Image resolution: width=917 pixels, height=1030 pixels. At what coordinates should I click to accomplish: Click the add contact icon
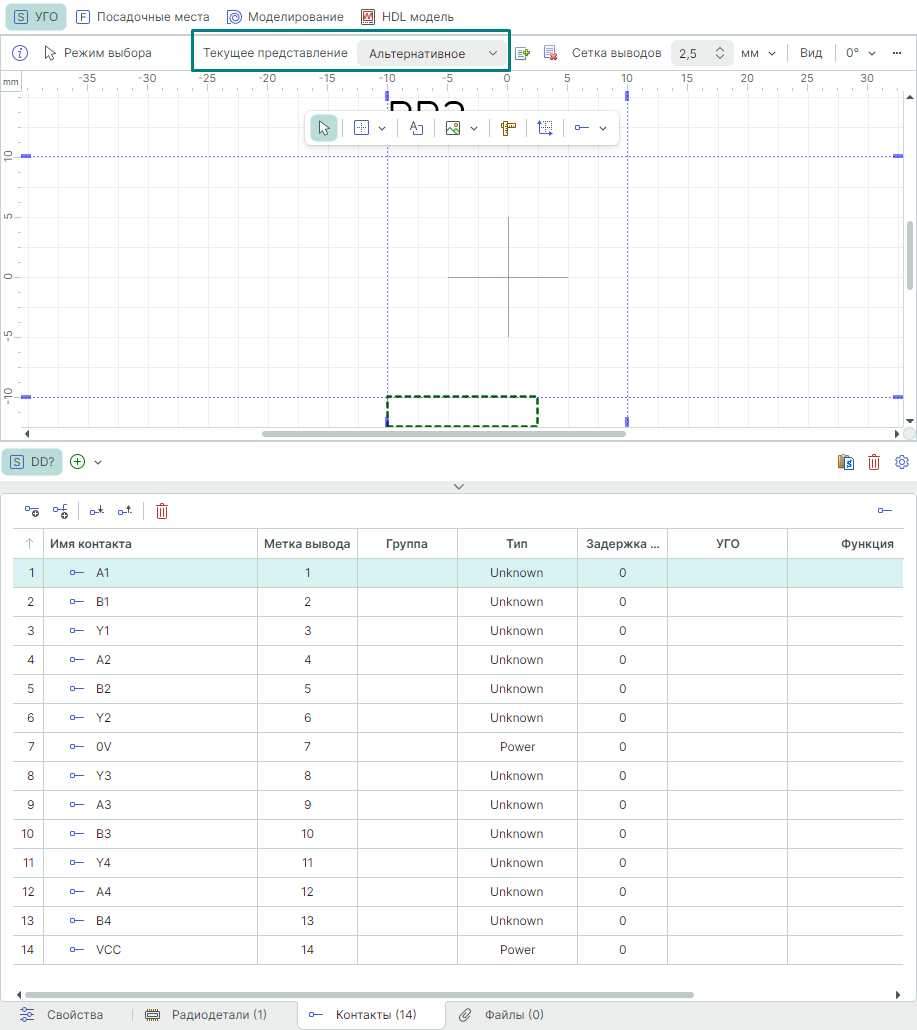click(32, 511)
